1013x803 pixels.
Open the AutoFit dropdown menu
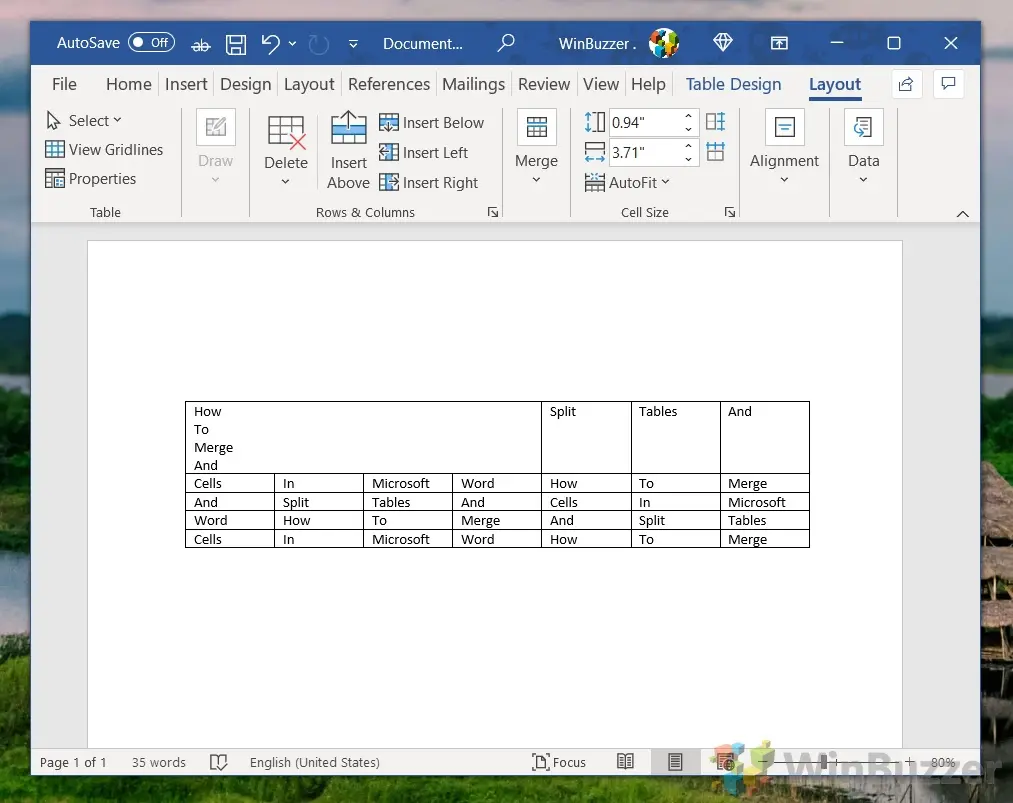click(627, 182)
